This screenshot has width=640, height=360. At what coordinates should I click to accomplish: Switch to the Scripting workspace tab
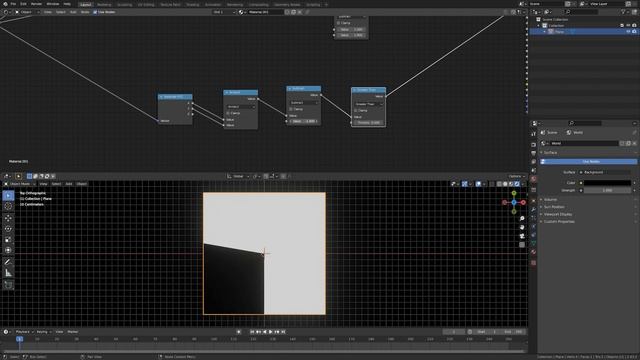[x=313, y=4]
